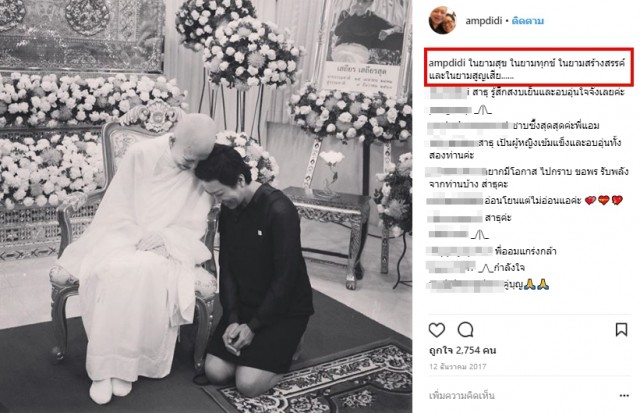Follow ampdidi via the blue ติดตาม link

click(x=528, y=21)
